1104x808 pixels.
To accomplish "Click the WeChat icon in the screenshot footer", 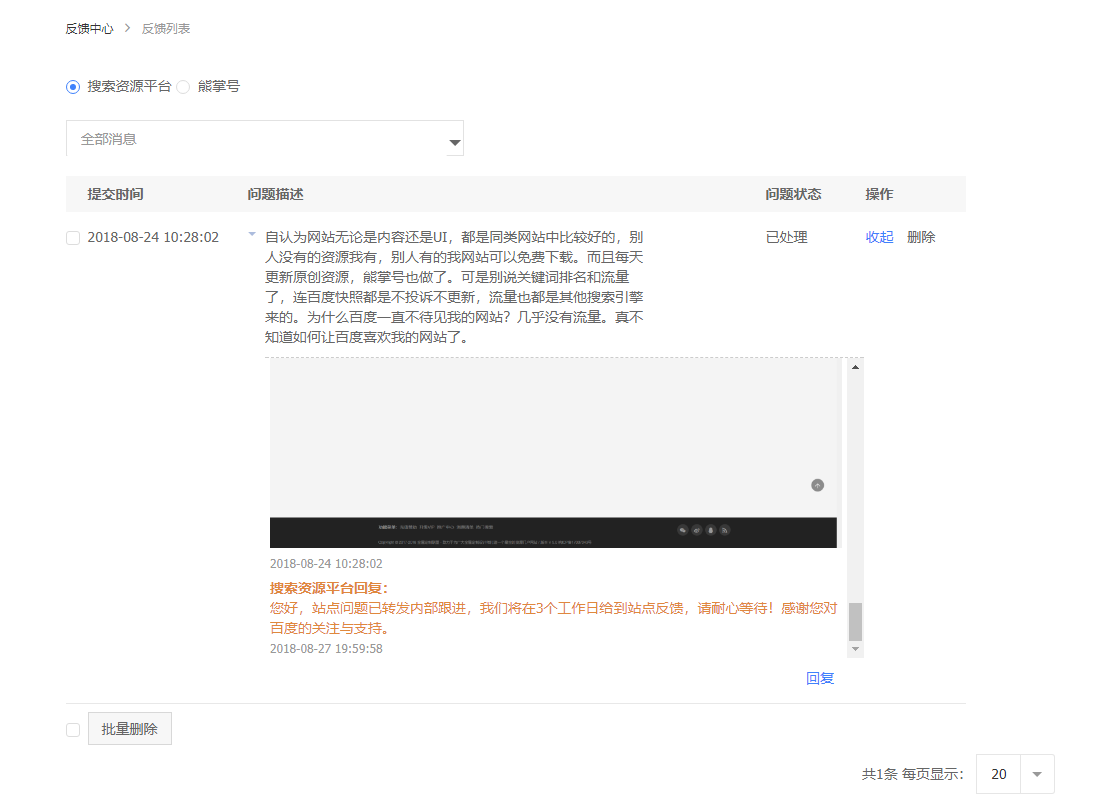I will pos(683,530).
